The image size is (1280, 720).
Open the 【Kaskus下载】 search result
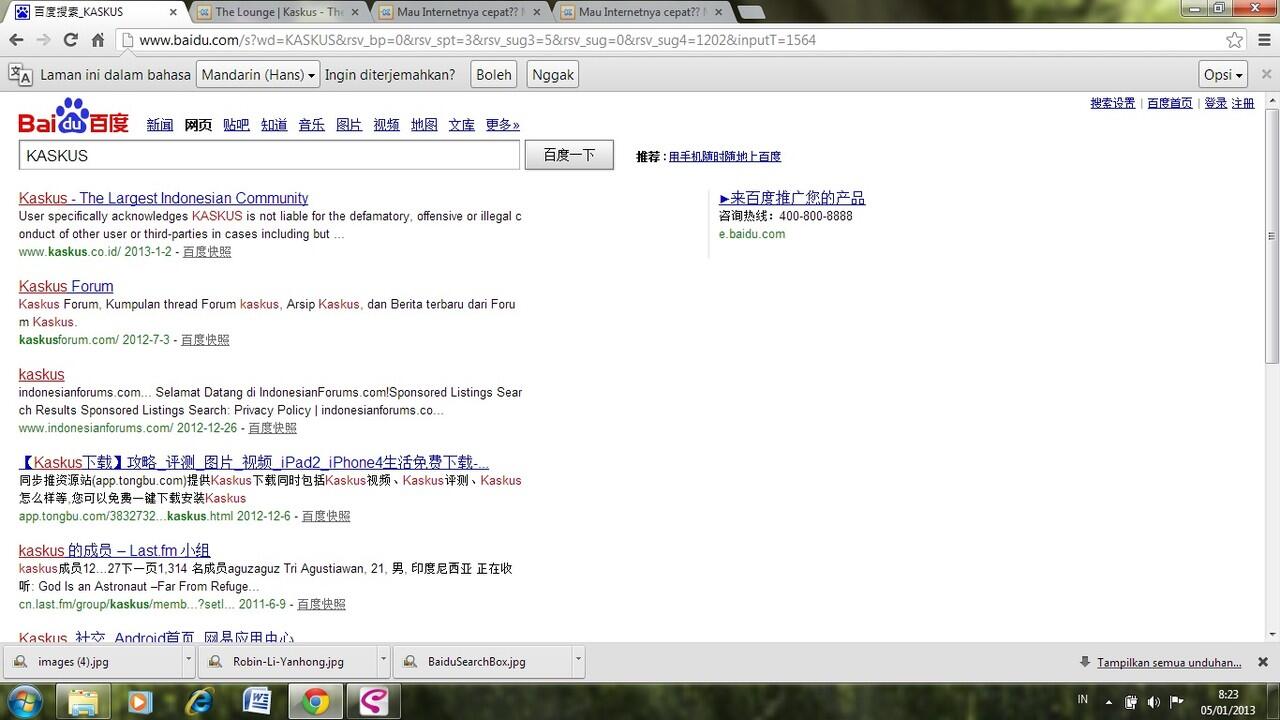[x=254, y=462]
